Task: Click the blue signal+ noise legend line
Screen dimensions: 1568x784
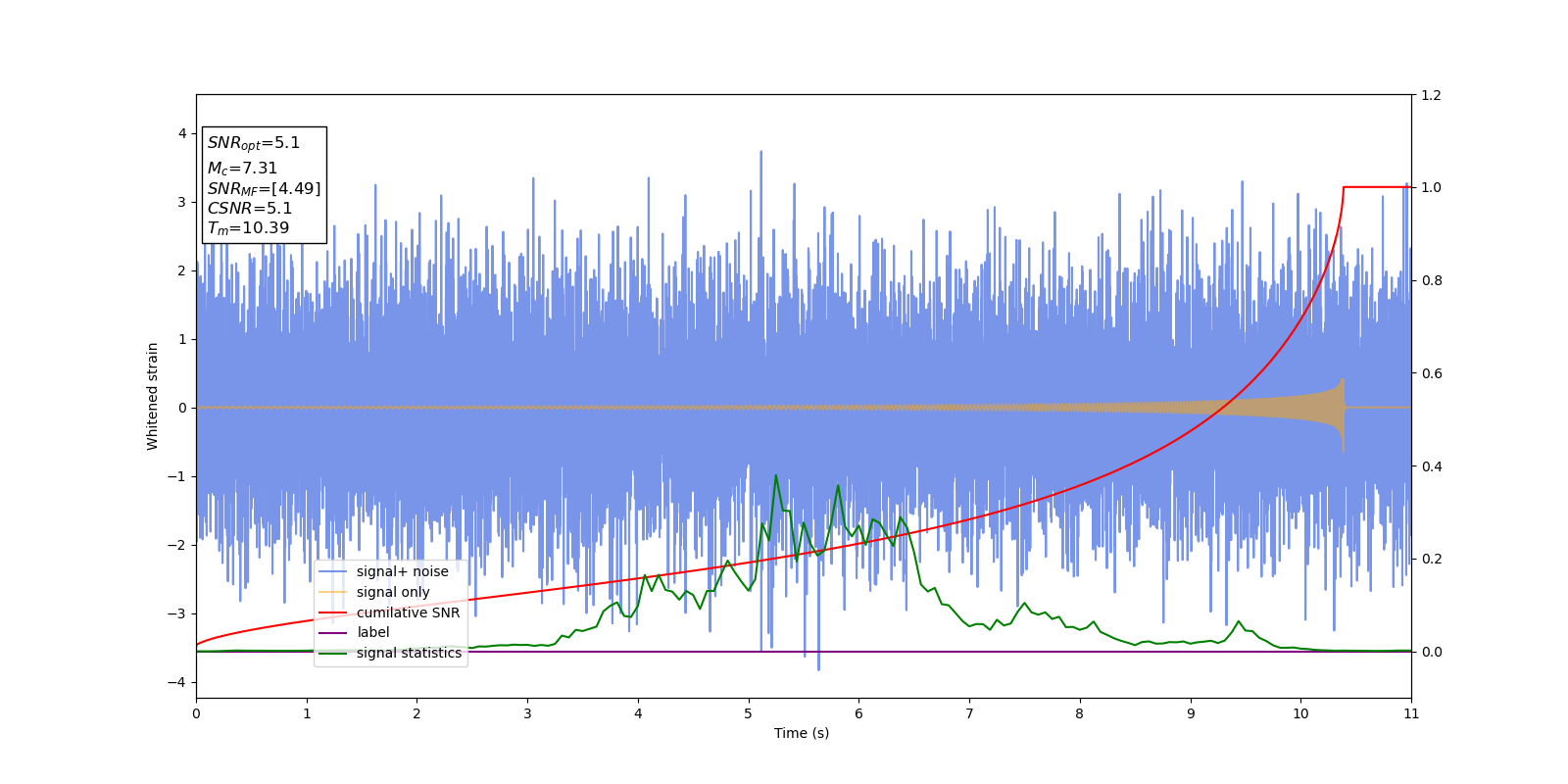Action: tap(333, 571)
